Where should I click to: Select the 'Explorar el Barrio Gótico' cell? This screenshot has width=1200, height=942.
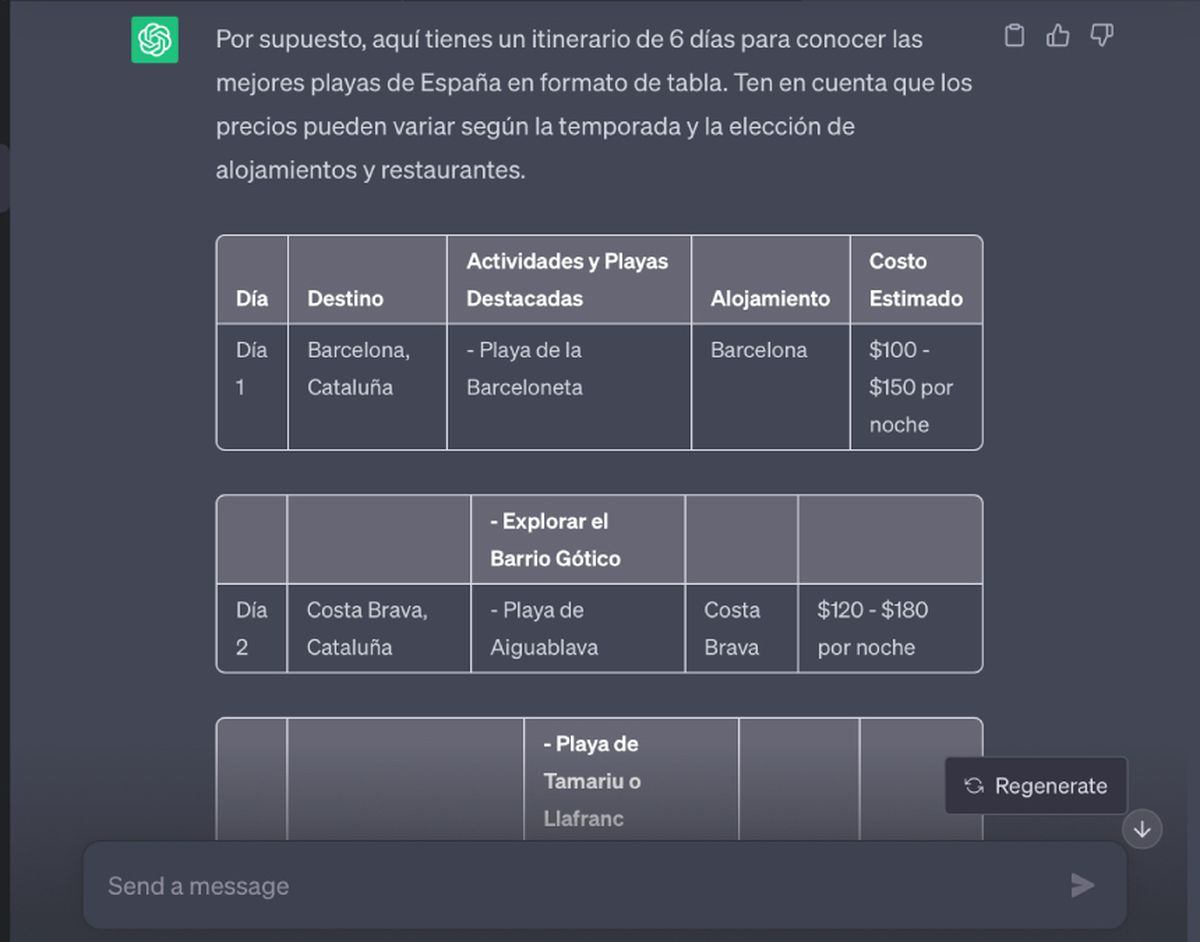[555, 540]
